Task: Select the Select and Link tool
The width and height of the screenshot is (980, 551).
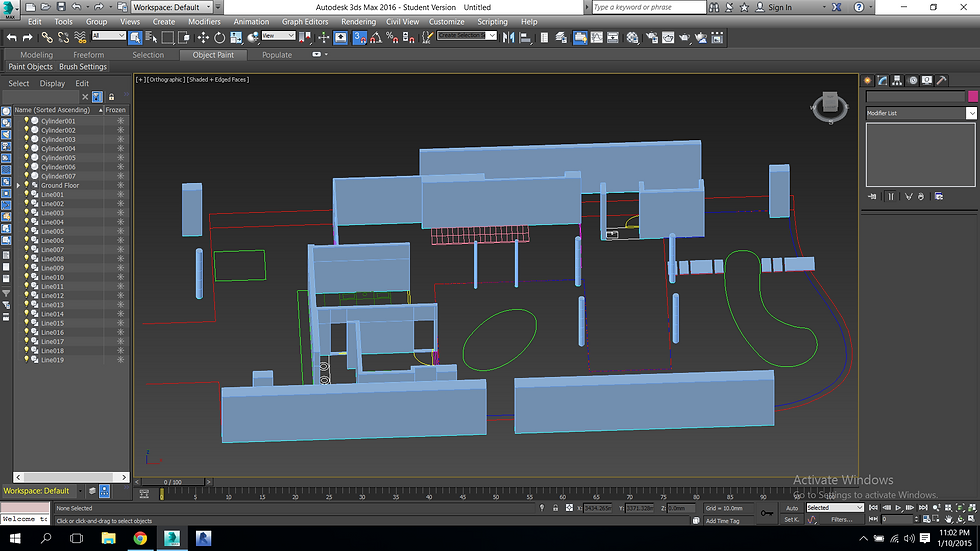Action: click(x=47, y=37)
